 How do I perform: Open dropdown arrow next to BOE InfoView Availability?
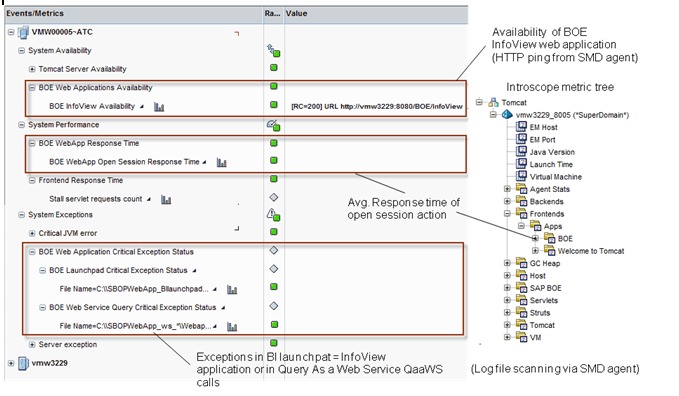point(142,107)
